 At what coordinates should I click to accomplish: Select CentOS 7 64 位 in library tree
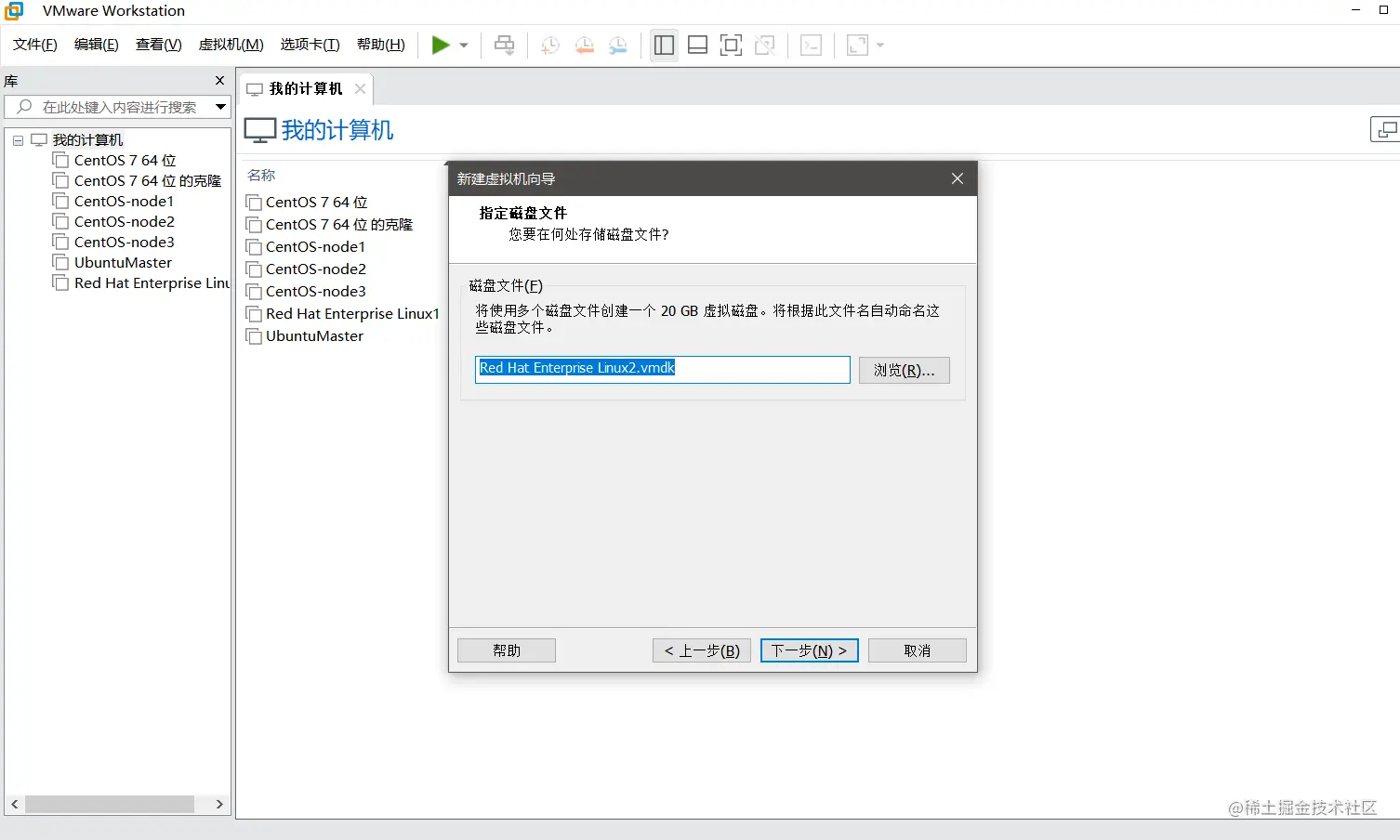point(125,161)
